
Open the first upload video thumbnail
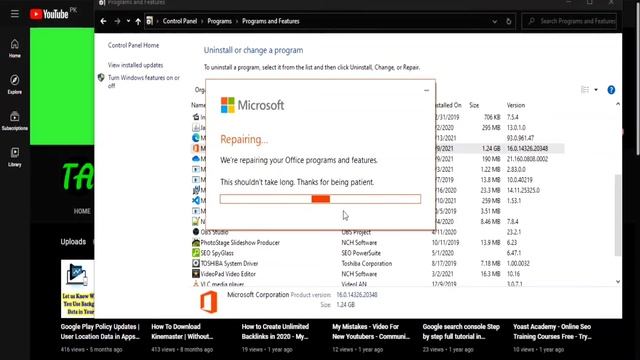(78, 289)
